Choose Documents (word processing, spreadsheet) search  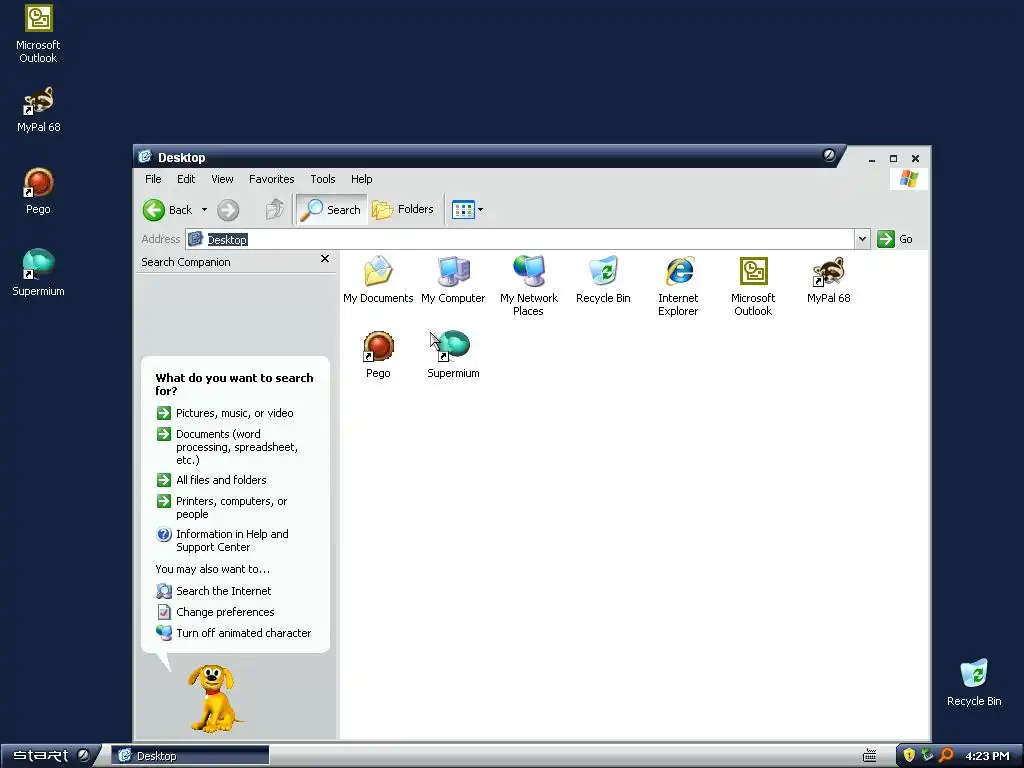tap(227, 447)
